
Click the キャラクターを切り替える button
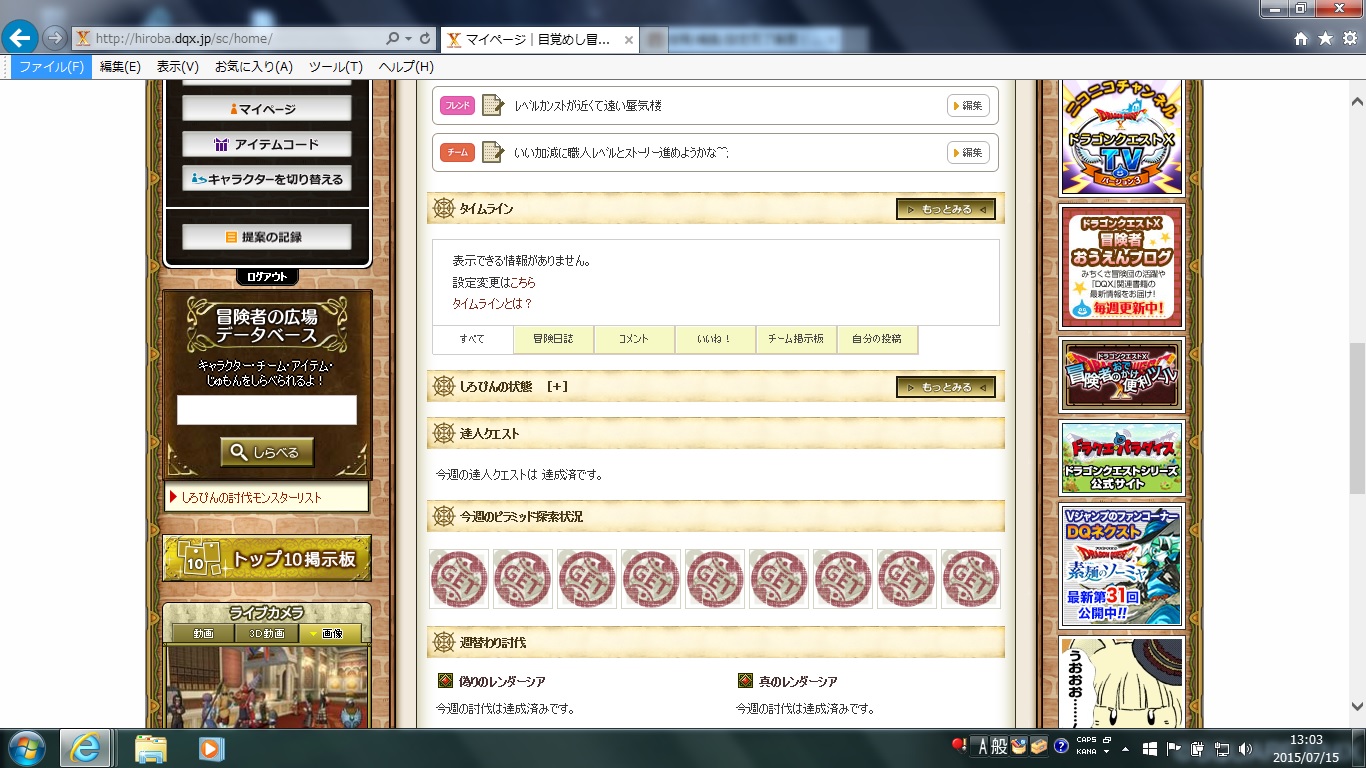pyautogui.click(x=267, y=179)
